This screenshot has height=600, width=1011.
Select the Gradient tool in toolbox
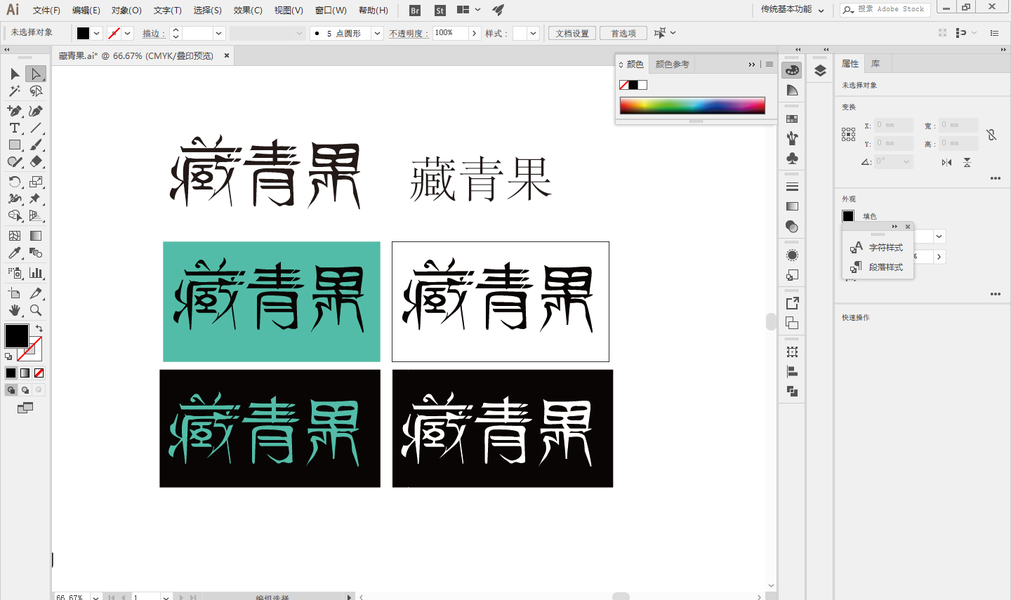click(35, 236)
